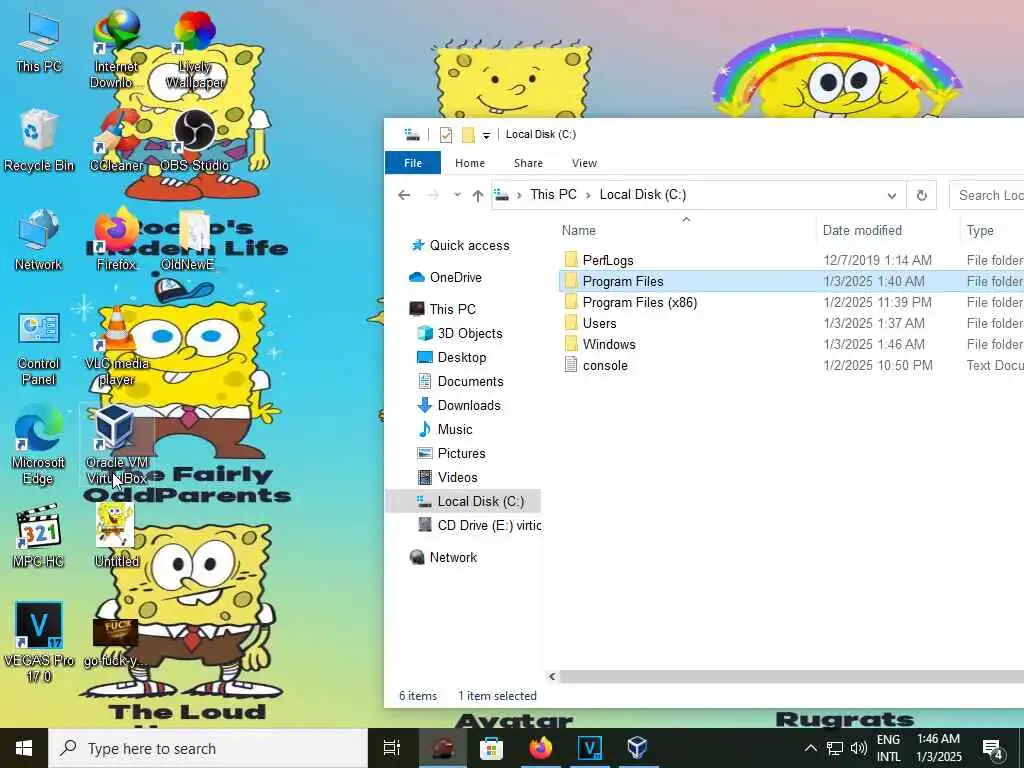Click This PC in the address breadcrumb
The width and height of the screenshot is (1024, 768).
[x=553, y=195]
